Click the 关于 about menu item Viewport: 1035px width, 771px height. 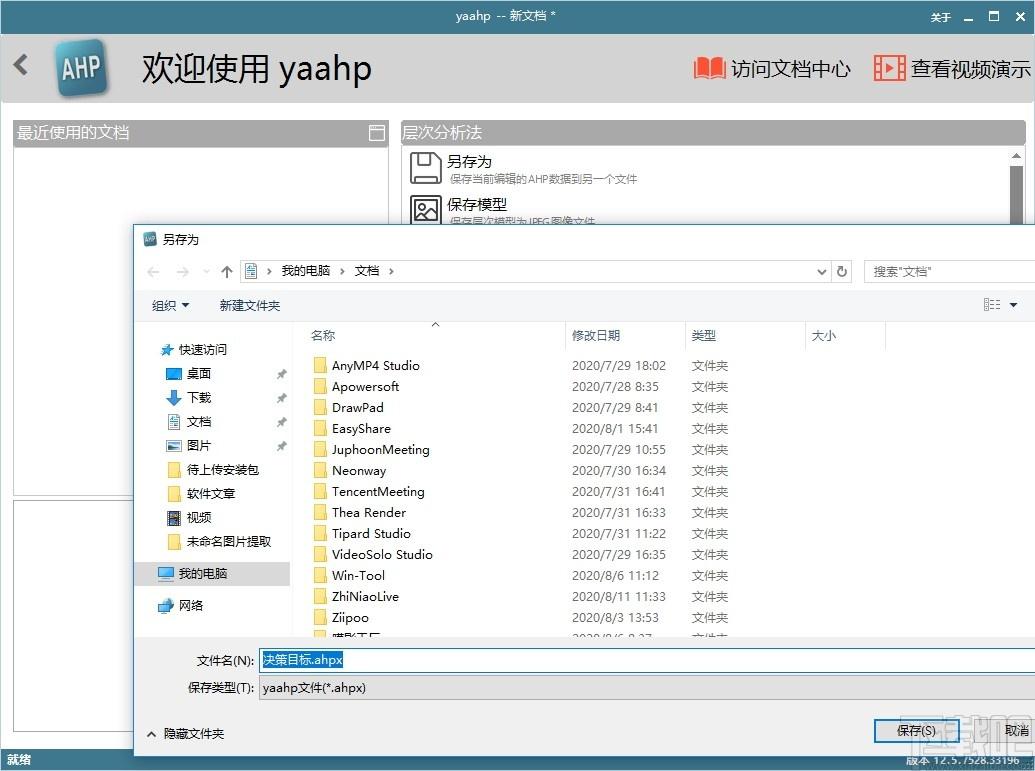(x=941, y=17)
